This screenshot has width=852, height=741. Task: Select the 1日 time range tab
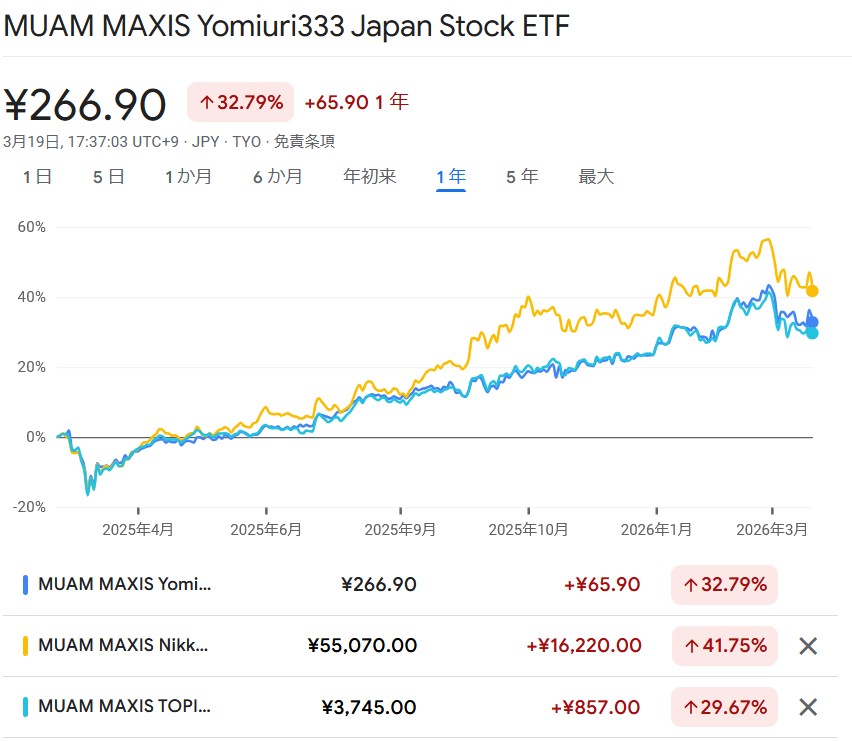point(37,177)
